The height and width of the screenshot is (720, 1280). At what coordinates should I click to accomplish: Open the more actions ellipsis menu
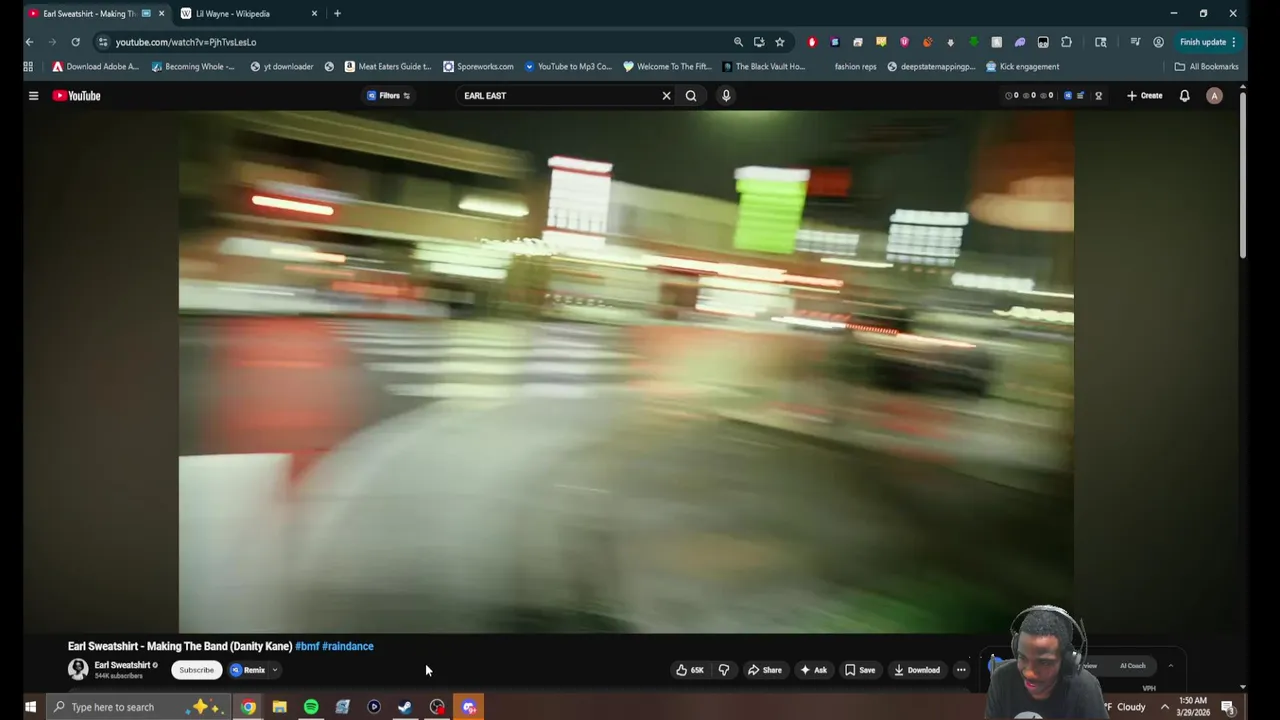tap(961, 670)
